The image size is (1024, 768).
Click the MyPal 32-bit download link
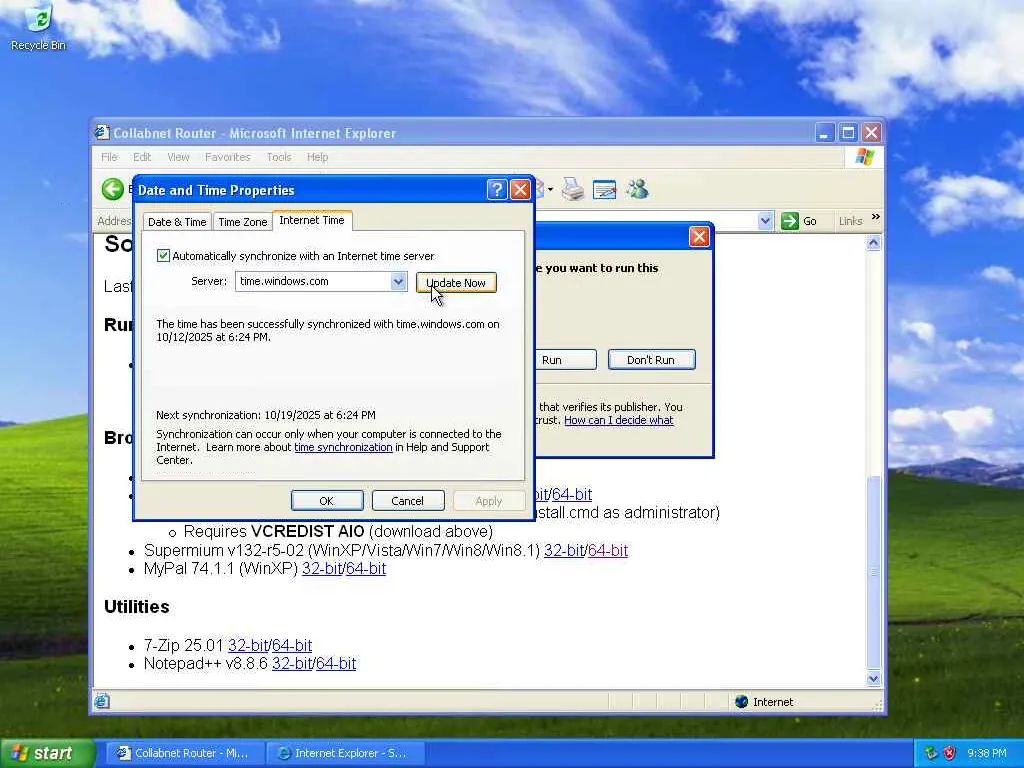[x=322, y=569]
